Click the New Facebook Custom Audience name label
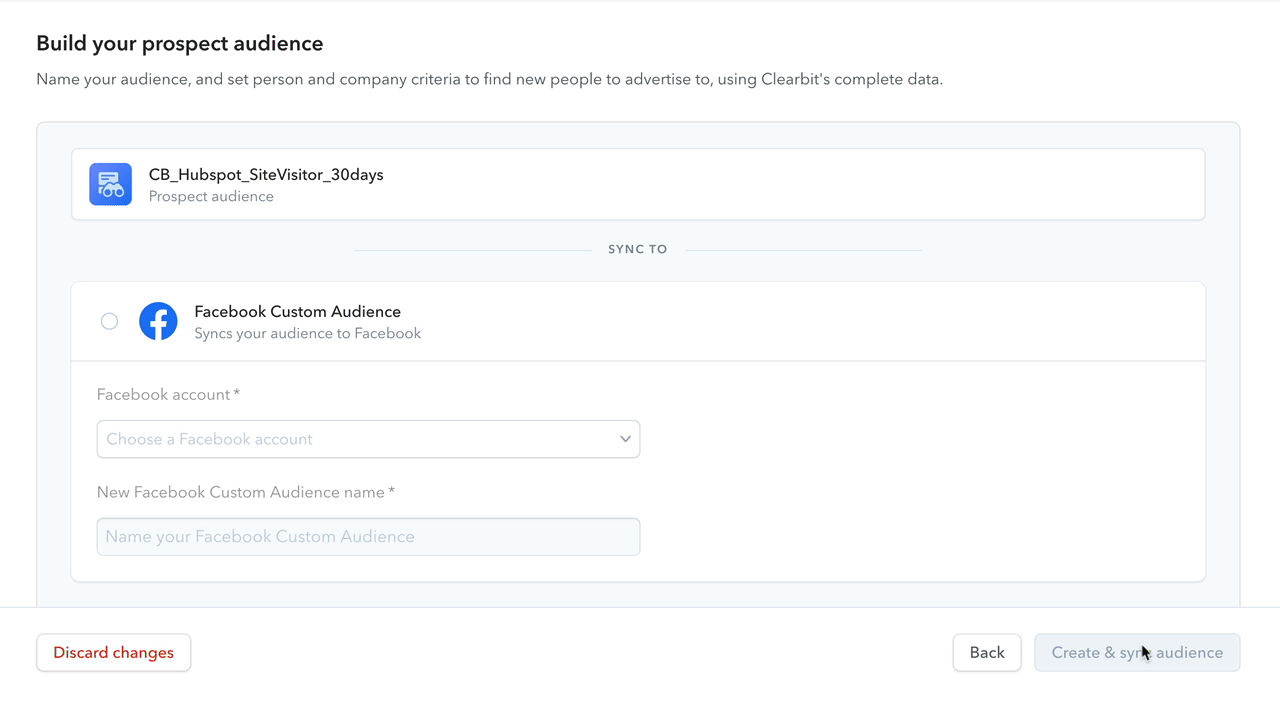1280x720 pixels. coord(240,493)
